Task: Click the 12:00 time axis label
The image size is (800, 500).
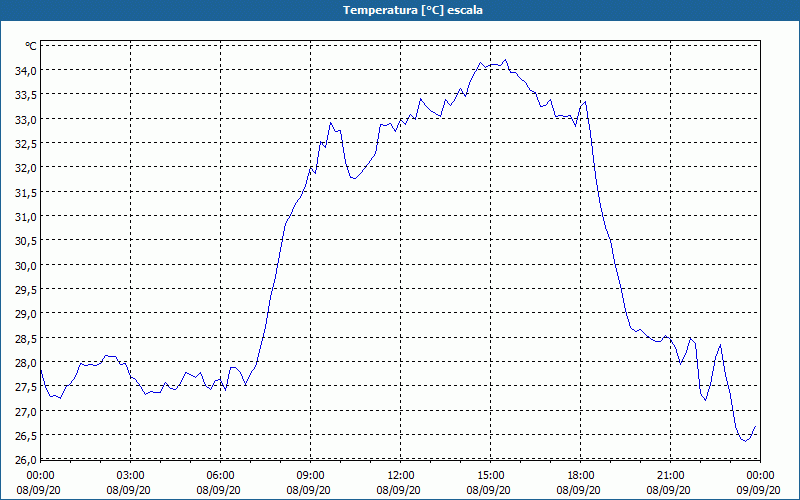Action: (x=401, y=476)
